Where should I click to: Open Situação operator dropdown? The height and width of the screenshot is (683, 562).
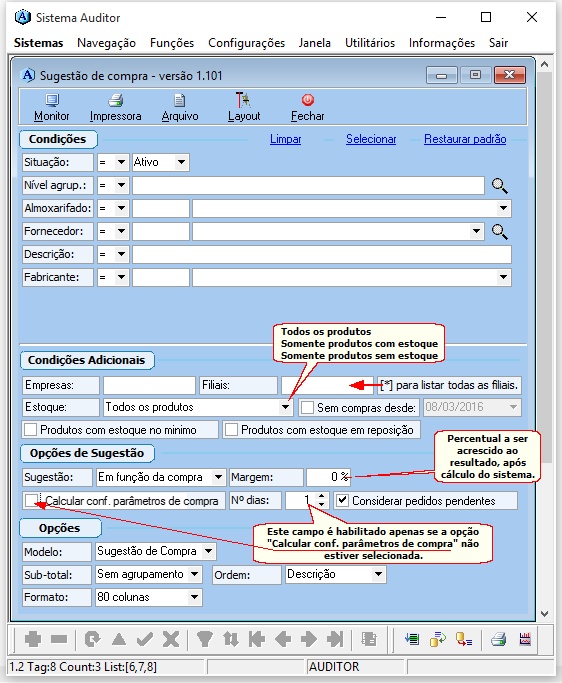tap(121, 162)
